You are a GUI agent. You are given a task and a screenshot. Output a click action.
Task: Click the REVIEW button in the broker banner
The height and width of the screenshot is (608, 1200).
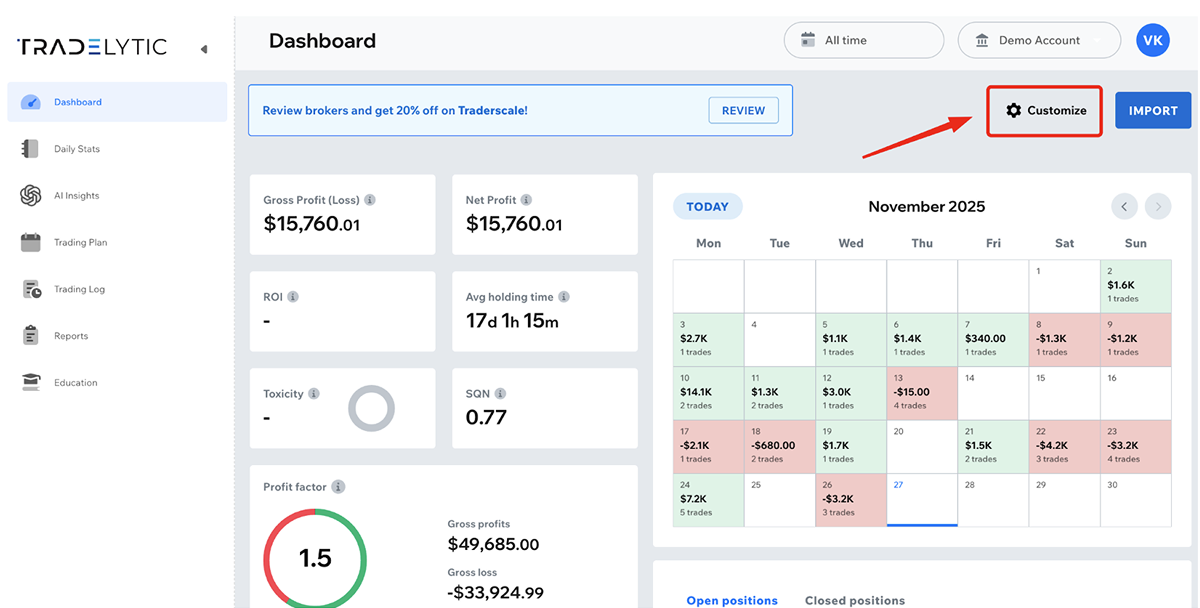tap(743, 110)
